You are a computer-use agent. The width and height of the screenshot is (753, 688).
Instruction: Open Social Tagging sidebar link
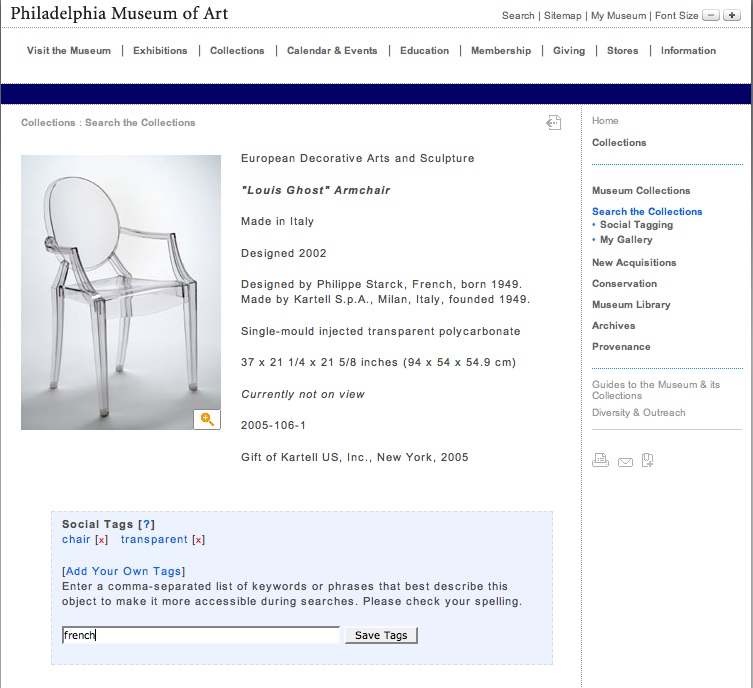636,225
